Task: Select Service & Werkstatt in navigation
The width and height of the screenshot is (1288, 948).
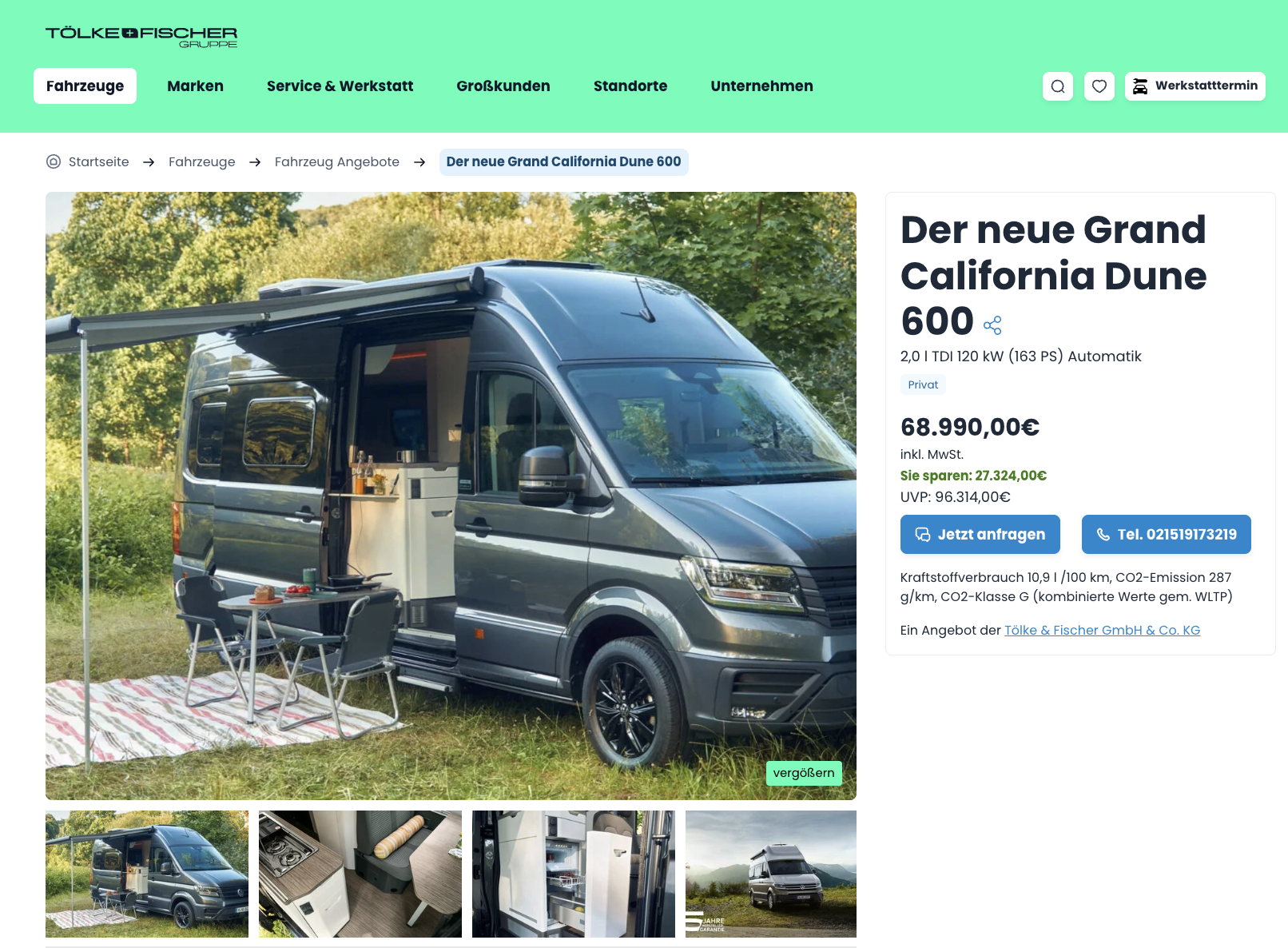Action: (x=340, y=86)
